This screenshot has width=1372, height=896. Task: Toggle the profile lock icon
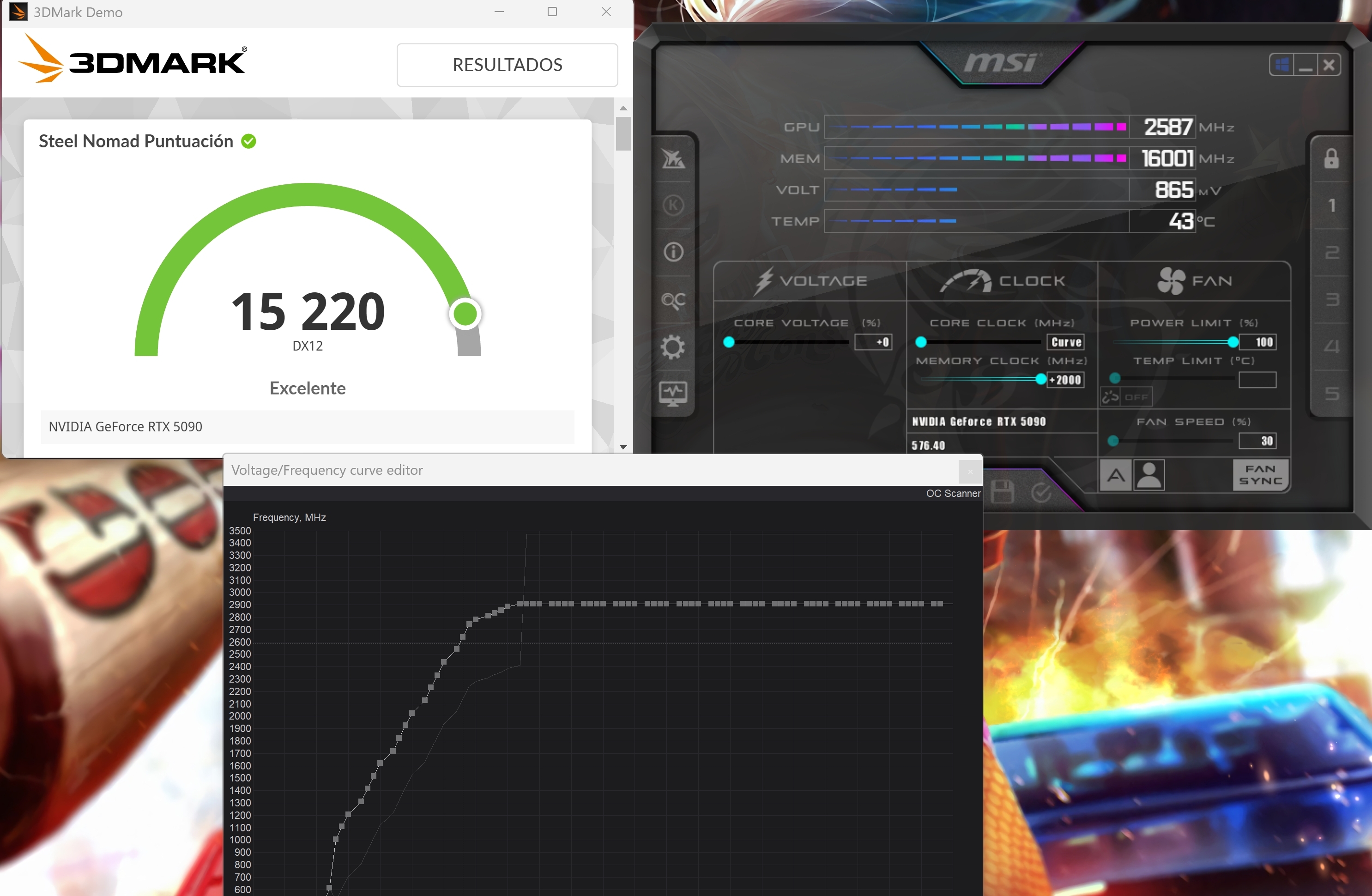(x=1331, y=158)
